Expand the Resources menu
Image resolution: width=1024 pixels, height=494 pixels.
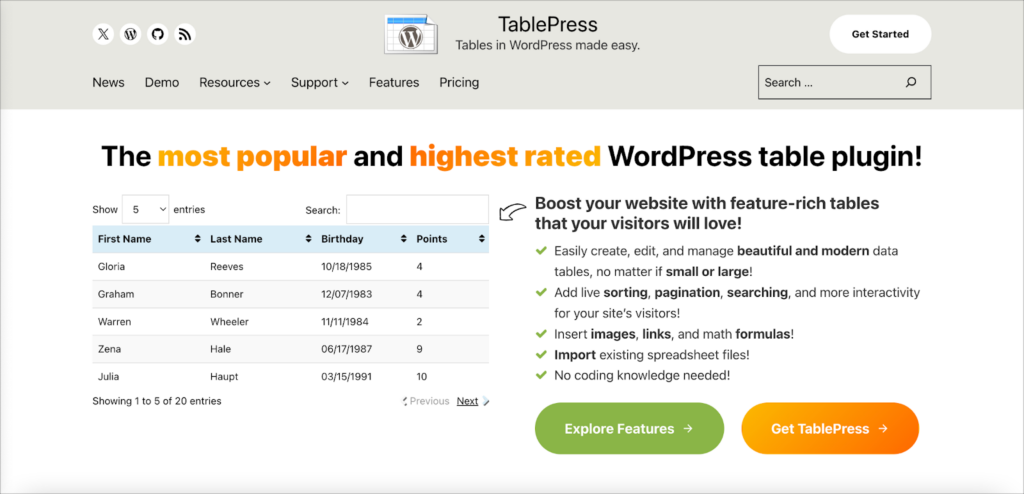click(x=235, y=82)
